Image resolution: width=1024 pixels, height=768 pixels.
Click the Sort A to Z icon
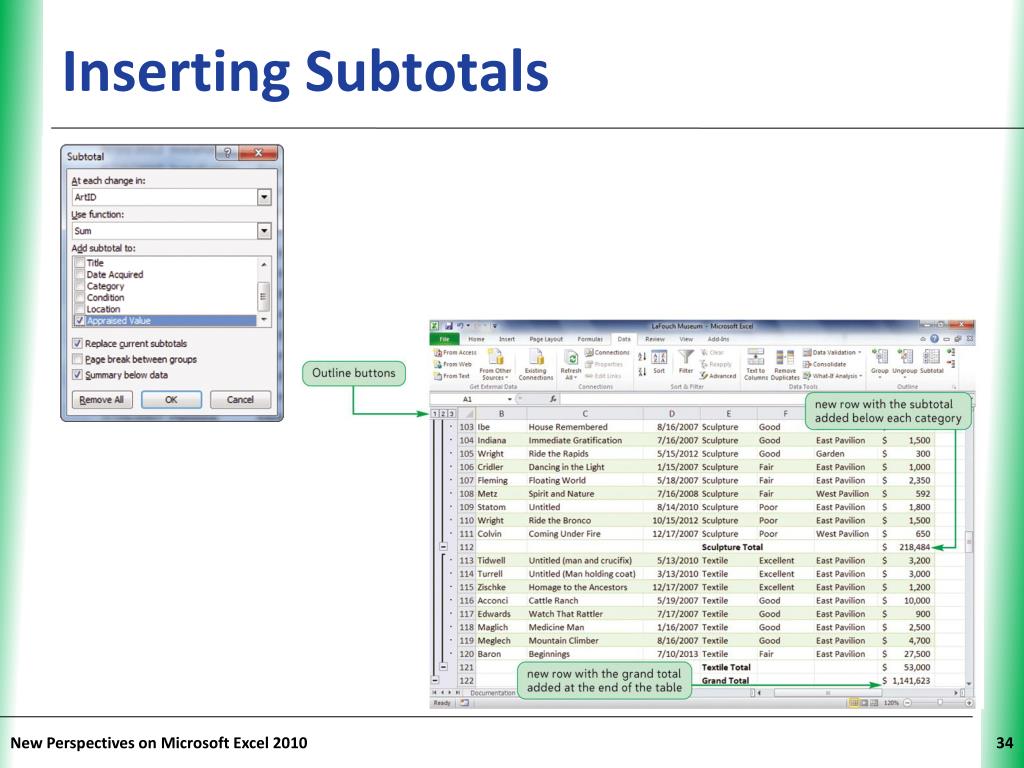point(642,357)
